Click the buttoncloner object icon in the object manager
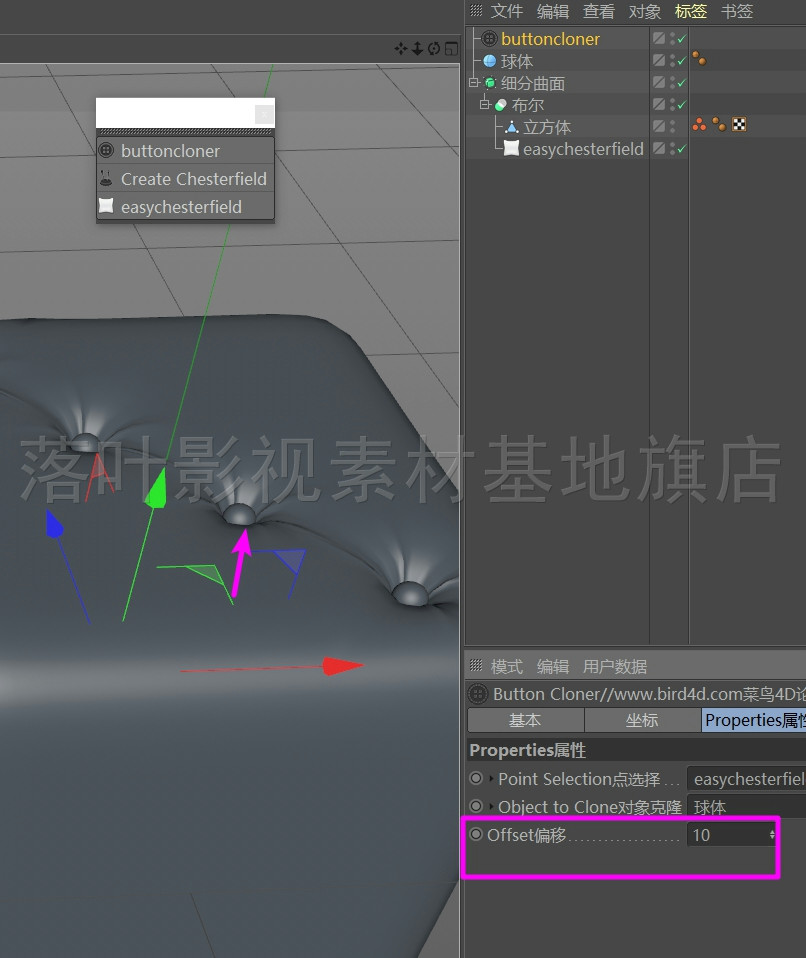806x958 pixels. coord(489,38)
